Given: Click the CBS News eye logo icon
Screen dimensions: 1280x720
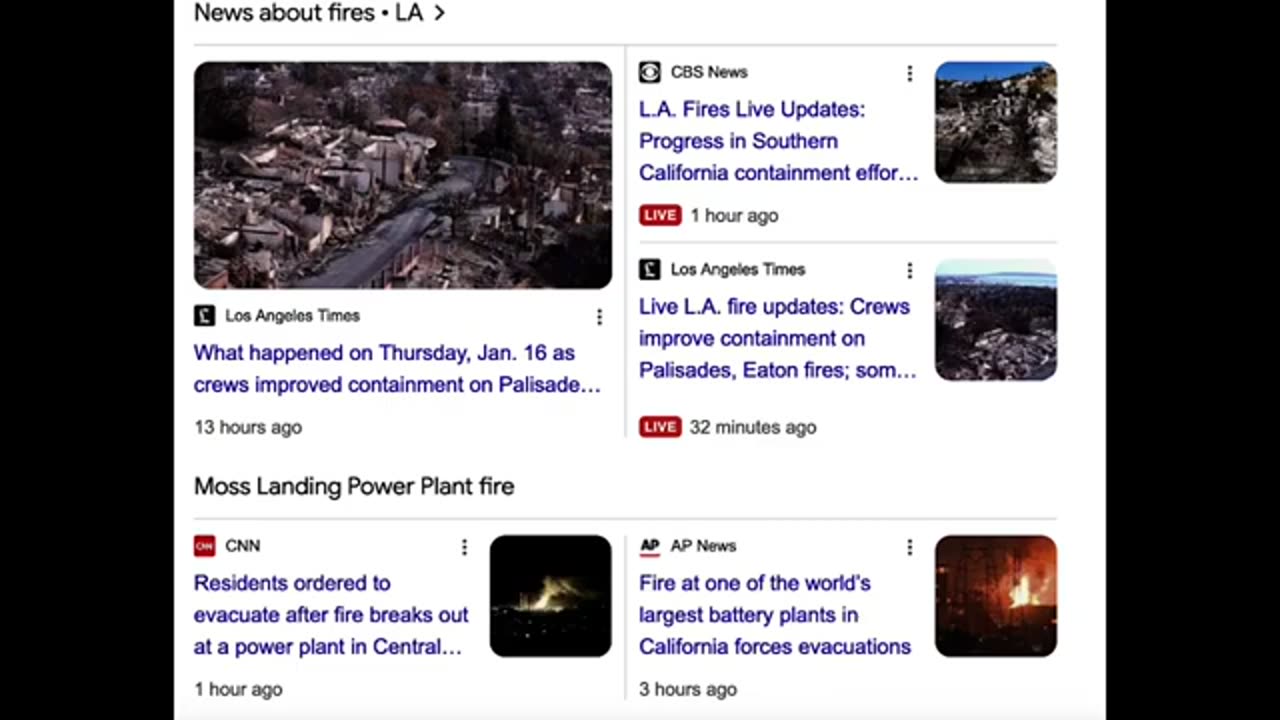Looking at the screenshot, I should (x=650, y=72).
